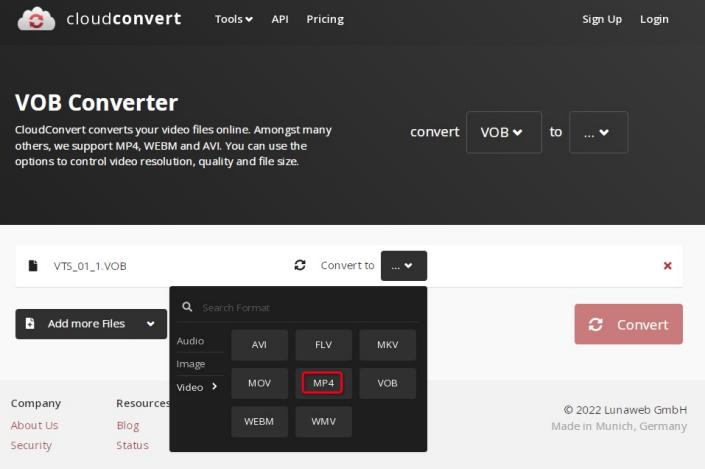Click the Add more Files button
The height and width of the screenshot is (469, 705).
(90, 324)
